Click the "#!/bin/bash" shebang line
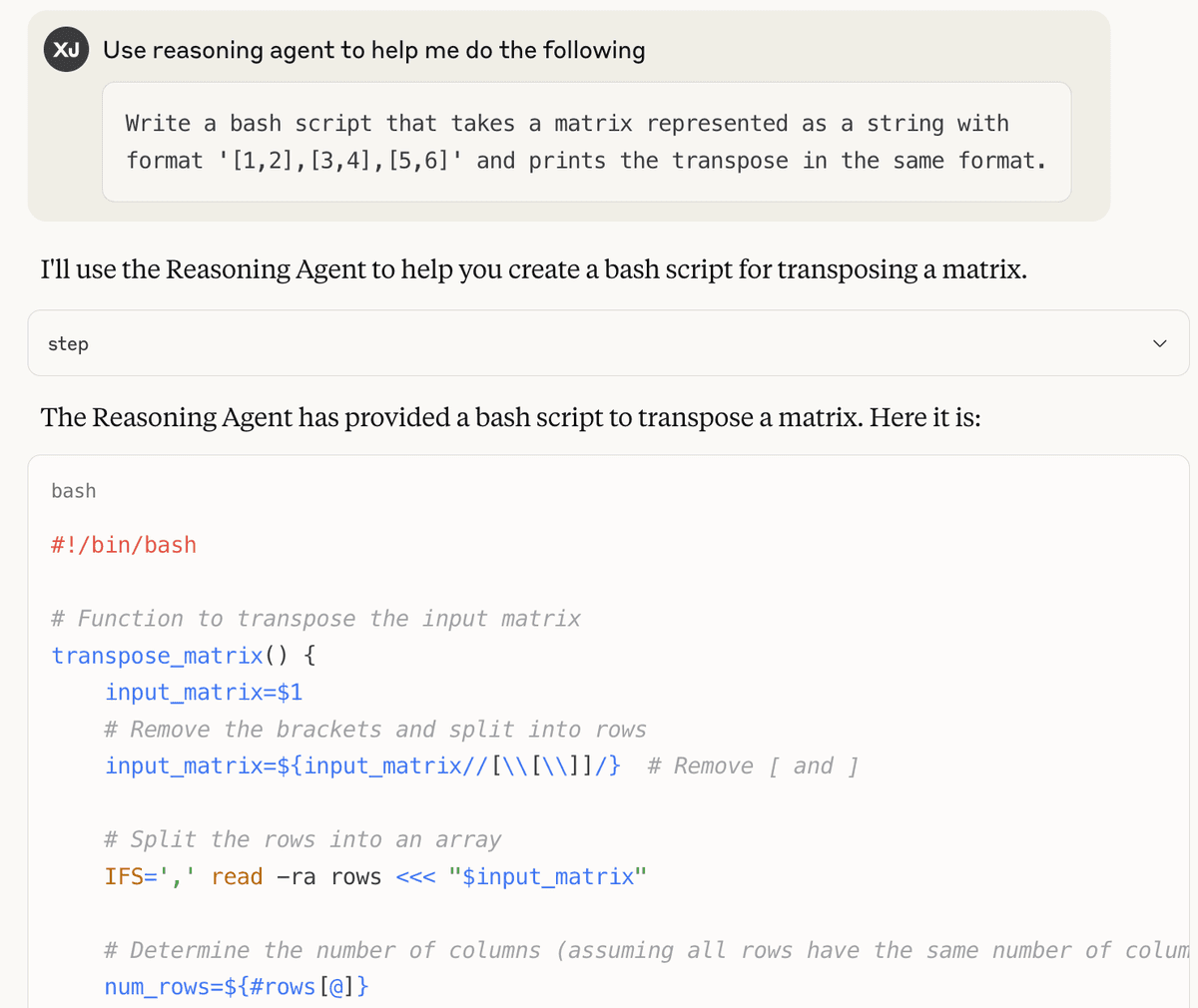The width and height of the screenshot is (1198, 1008). pos(124,545)
